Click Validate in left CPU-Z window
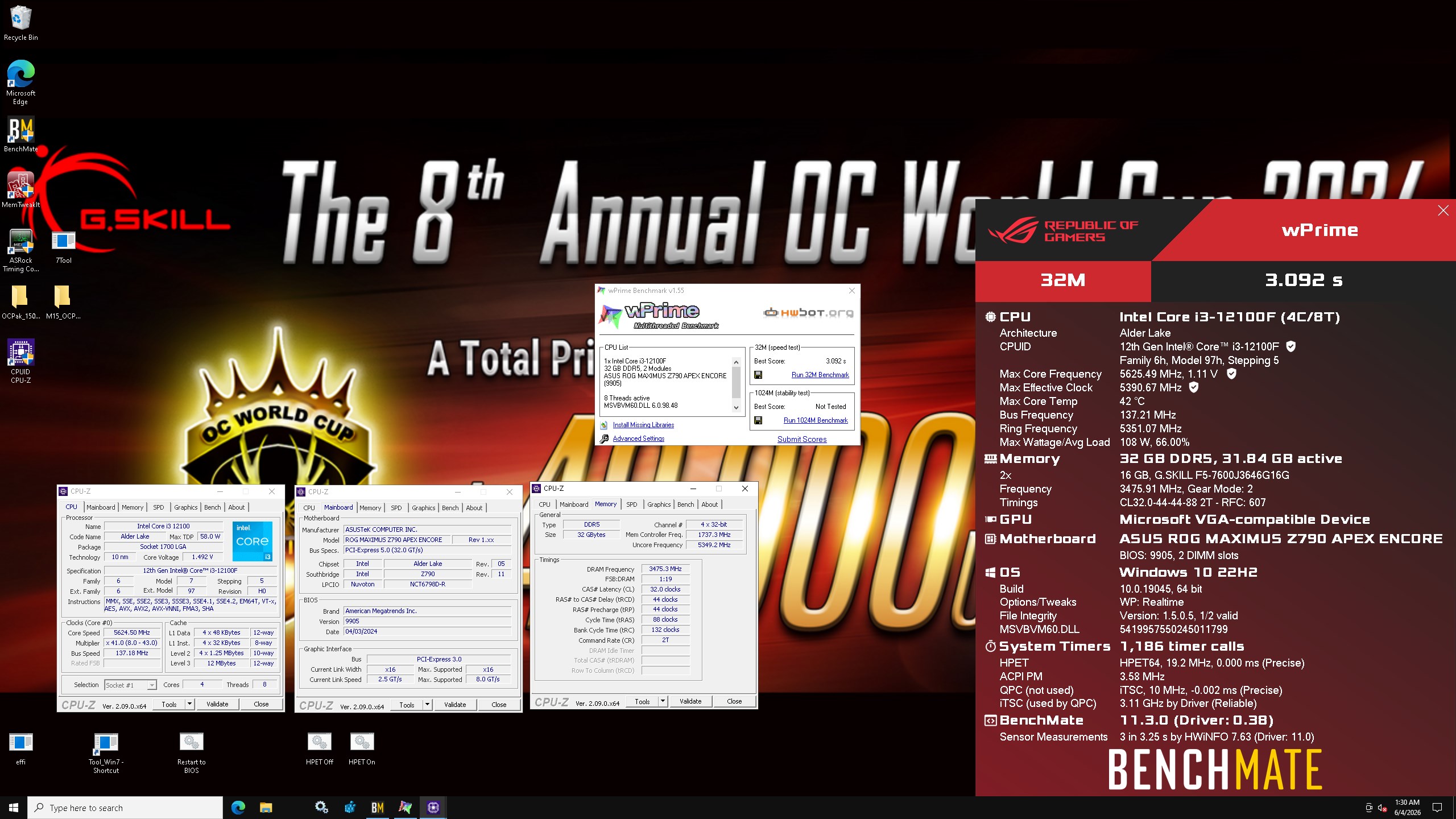 click(x=217, y=704)
